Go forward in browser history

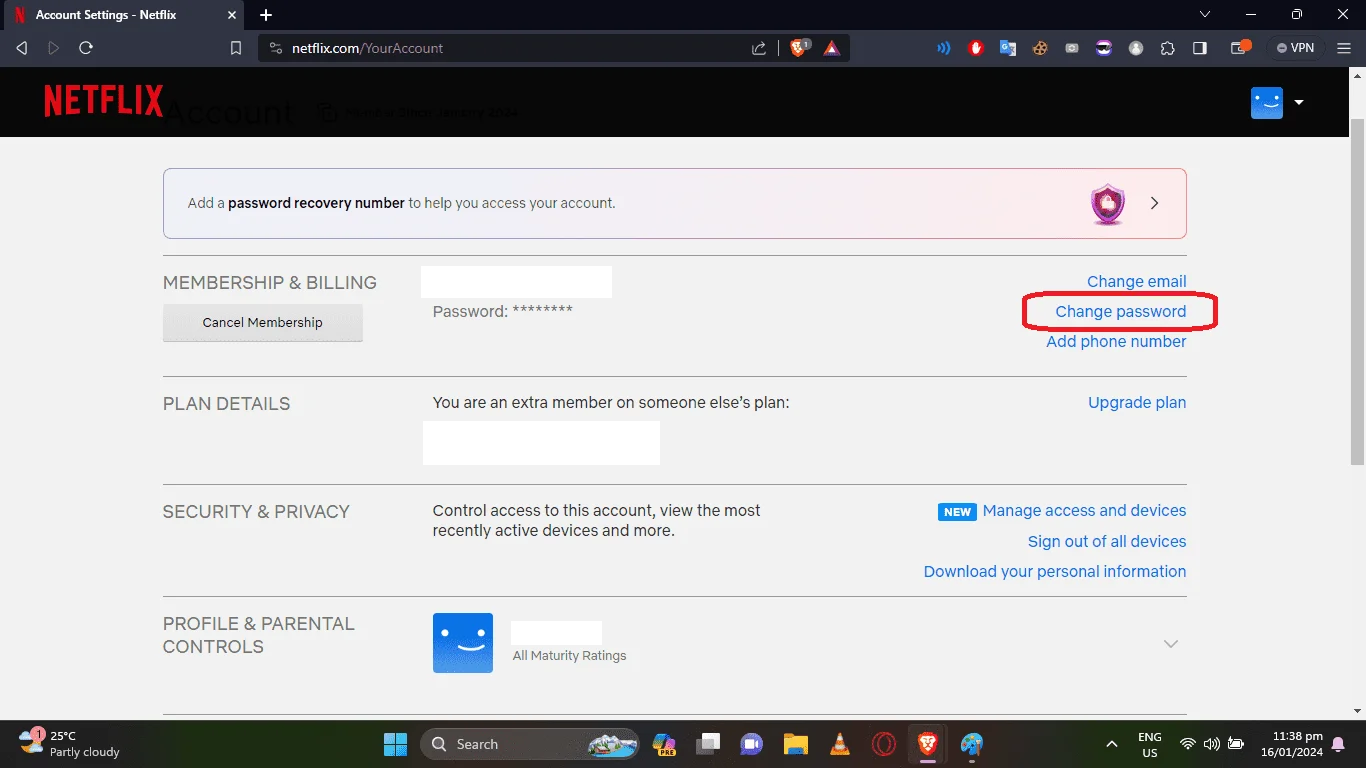click(x=54, y=48)
